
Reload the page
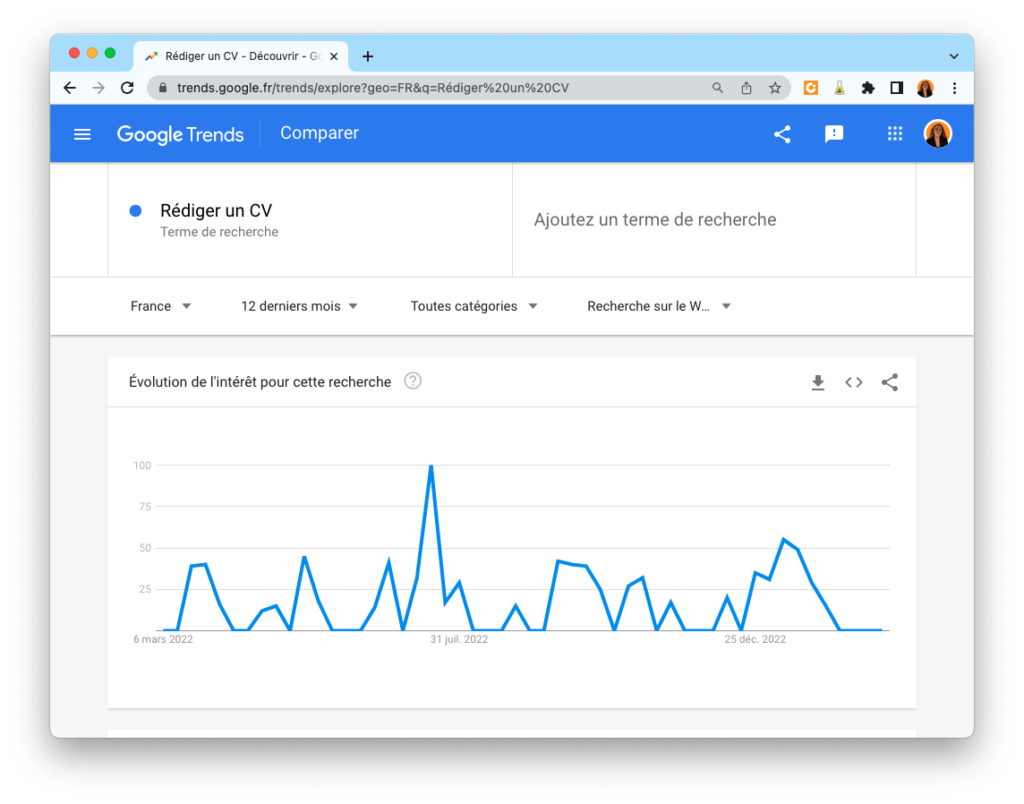tap(127, 88)
